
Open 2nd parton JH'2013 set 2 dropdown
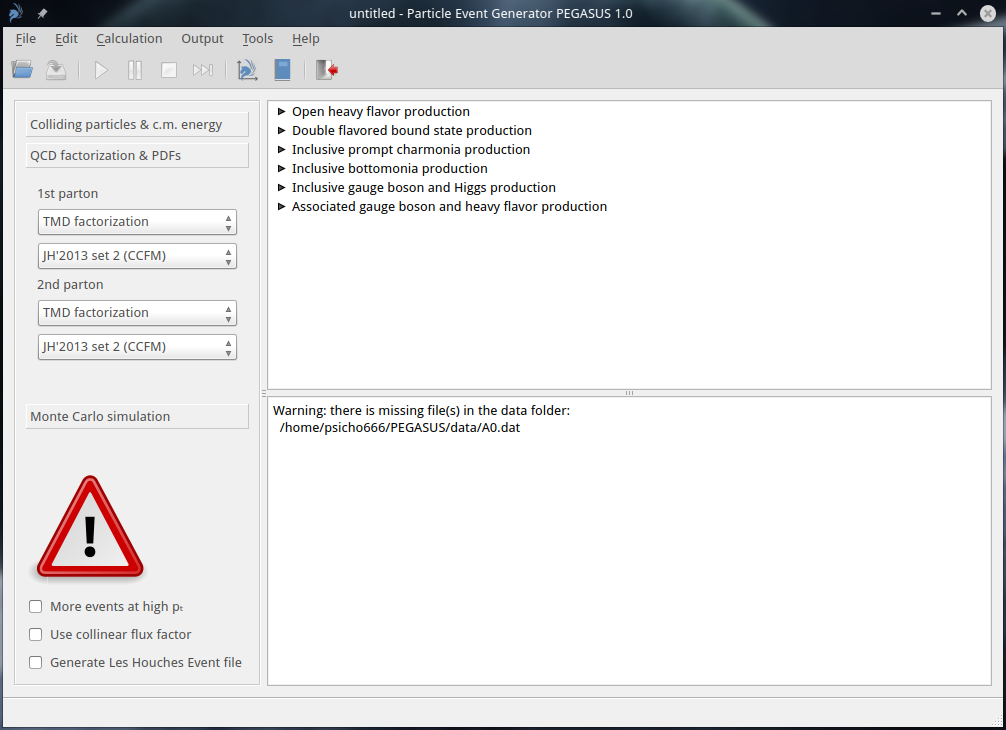(137, 347)
